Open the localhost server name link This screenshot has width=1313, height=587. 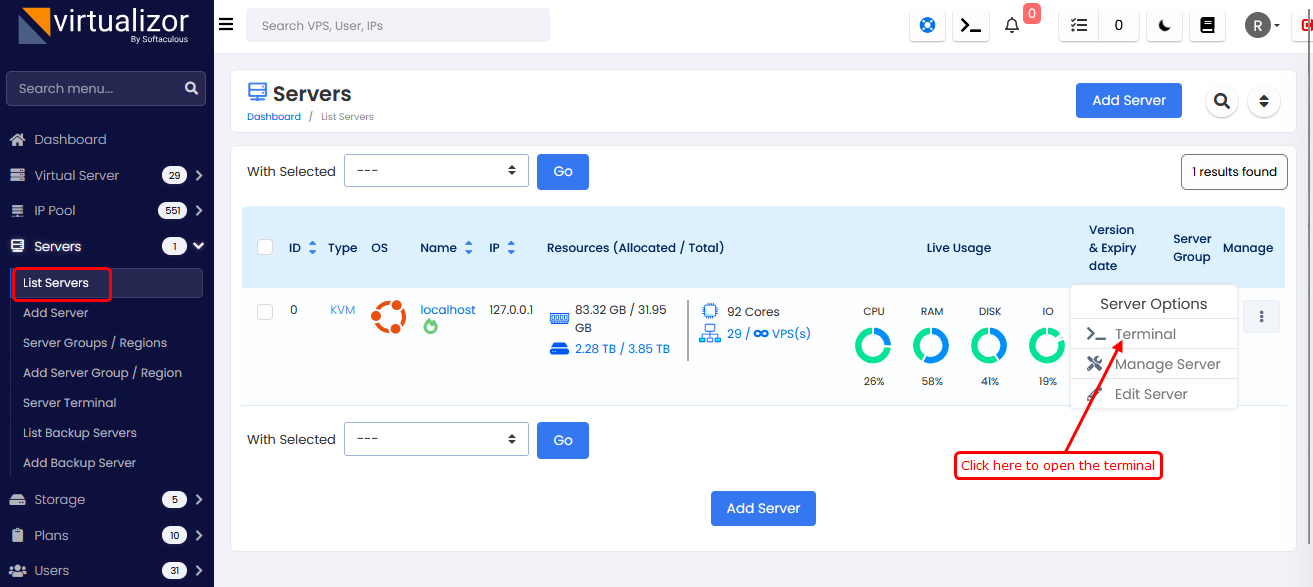click(x=447, y=310)
